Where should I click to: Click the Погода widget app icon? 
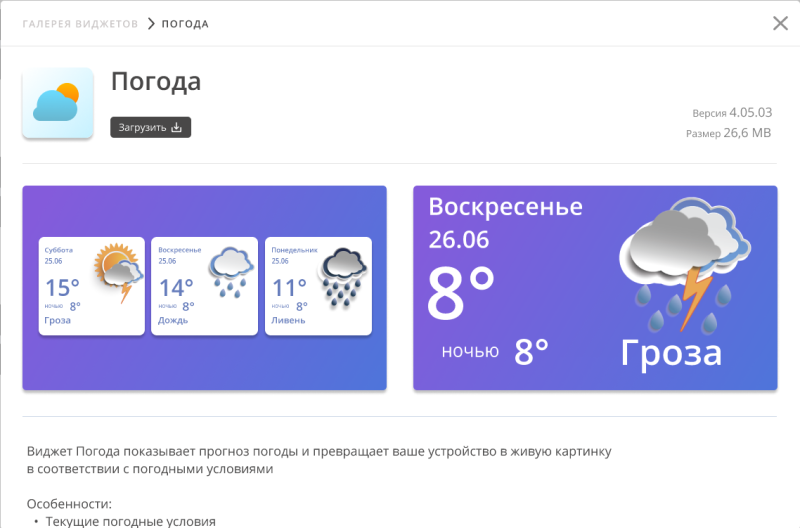[58, 103]
